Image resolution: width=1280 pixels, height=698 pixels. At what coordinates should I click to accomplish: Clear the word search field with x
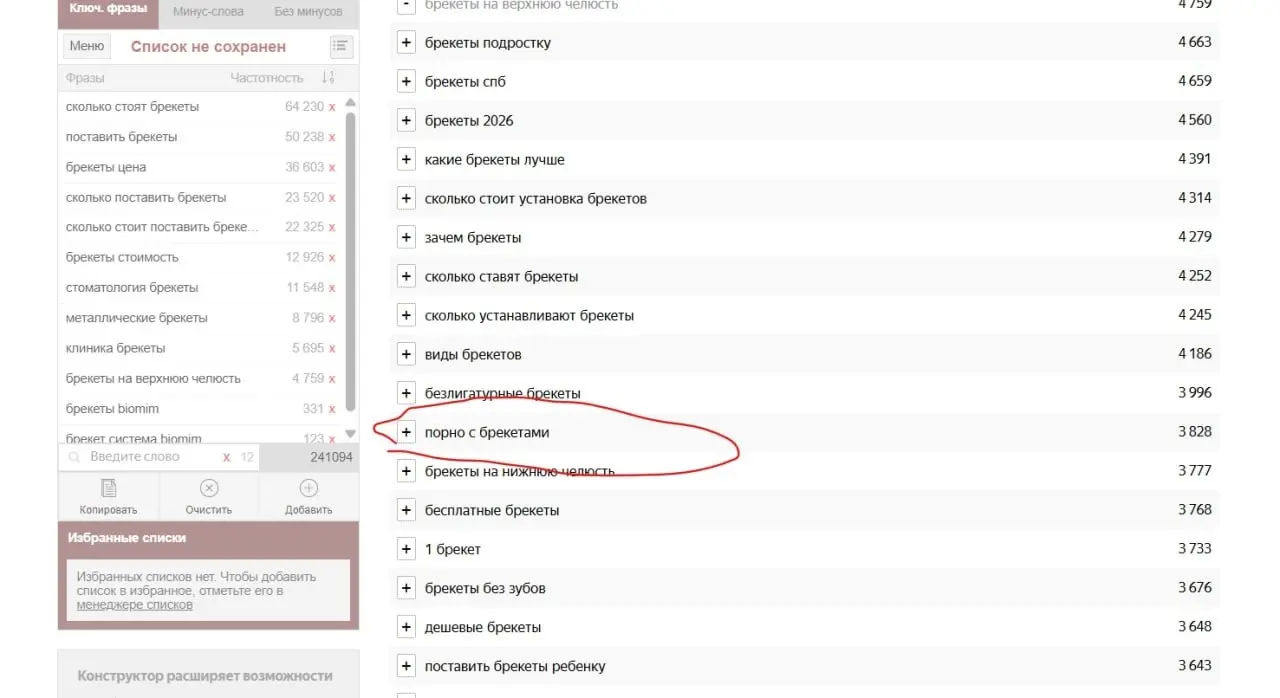pyautogui.click(x=227, y=457)
